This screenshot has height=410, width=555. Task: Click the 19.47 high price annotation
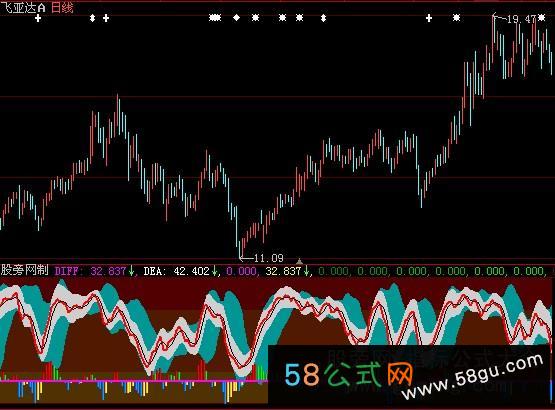pyautogui.click(x=521, y=19)
